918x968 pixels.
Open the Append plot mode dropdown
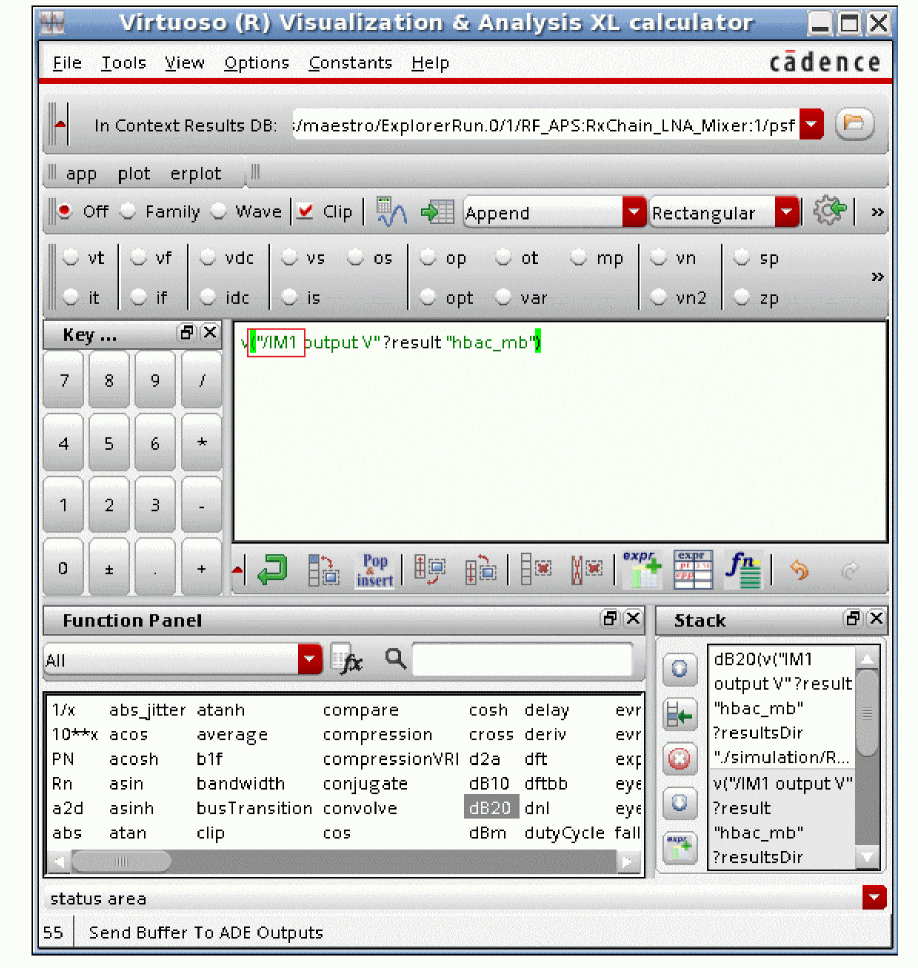[634, 212]
